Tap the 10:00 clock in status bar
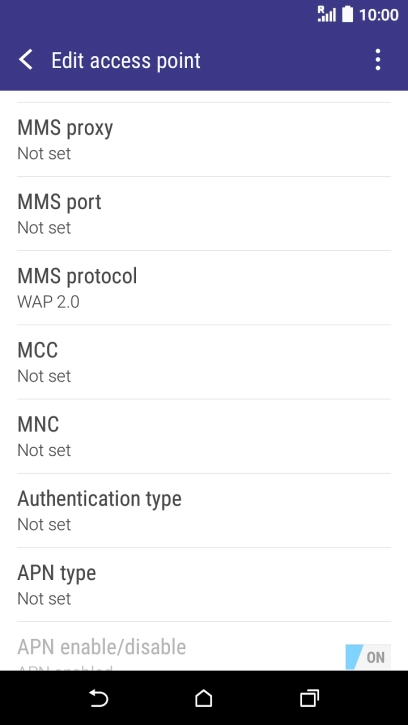 click(x=378, y=15)
